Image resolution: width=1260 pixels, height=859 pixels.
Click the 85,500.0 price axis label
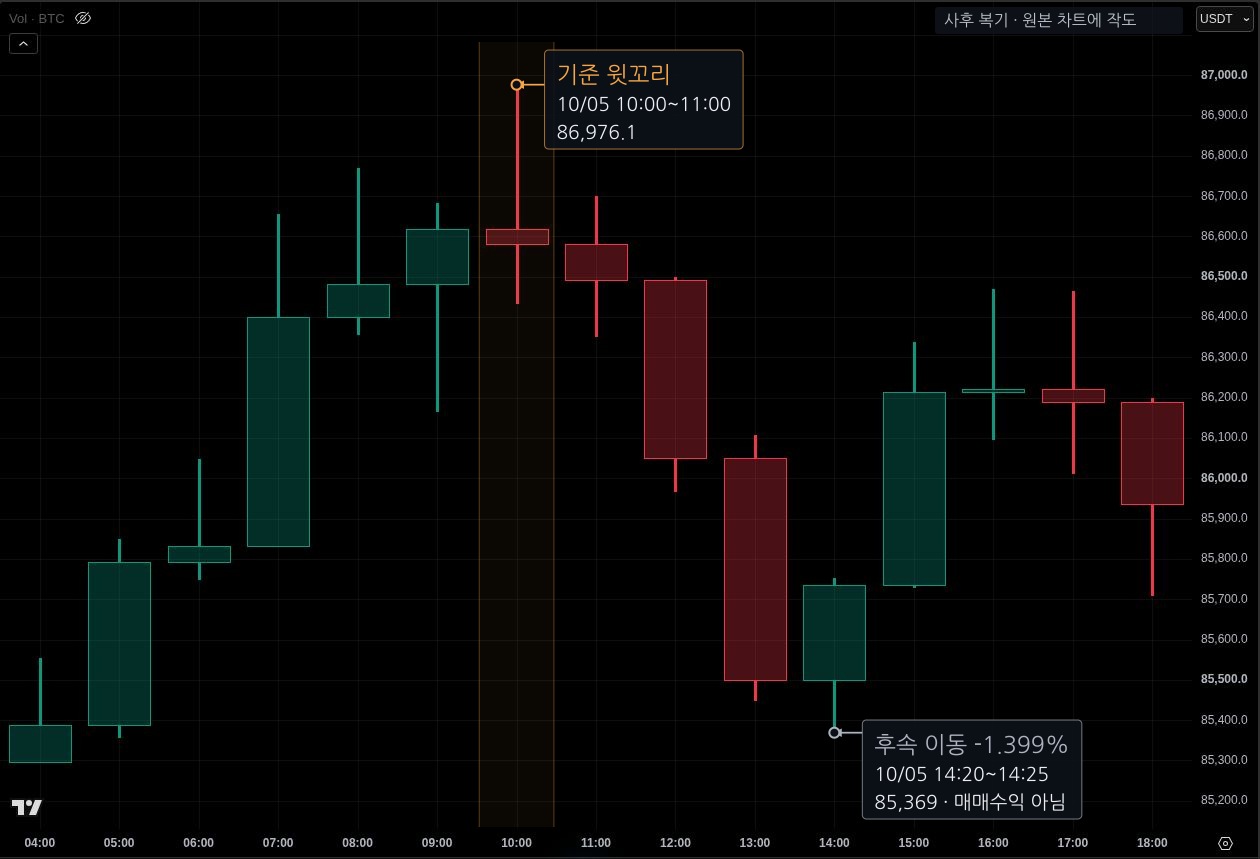(1222, 679)
